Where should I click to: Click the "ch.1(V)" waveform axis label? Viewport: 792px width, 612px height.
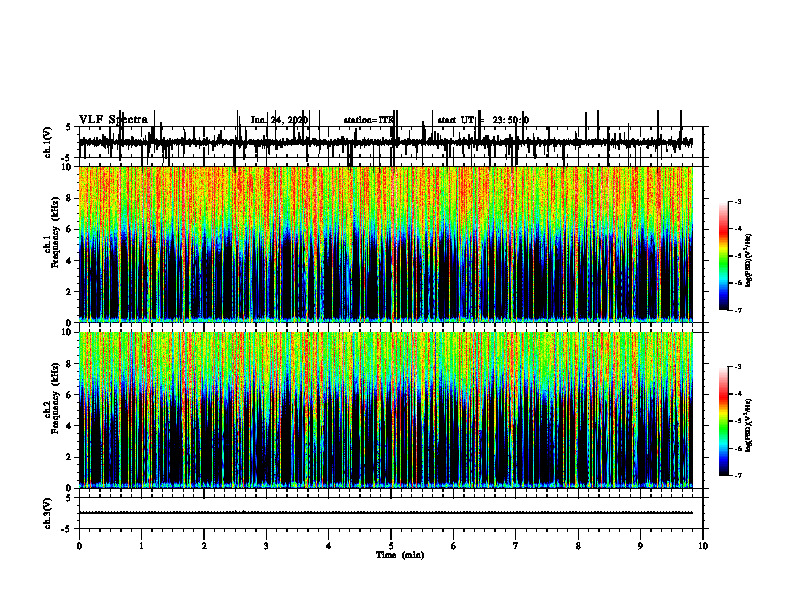tap(47, 142)
